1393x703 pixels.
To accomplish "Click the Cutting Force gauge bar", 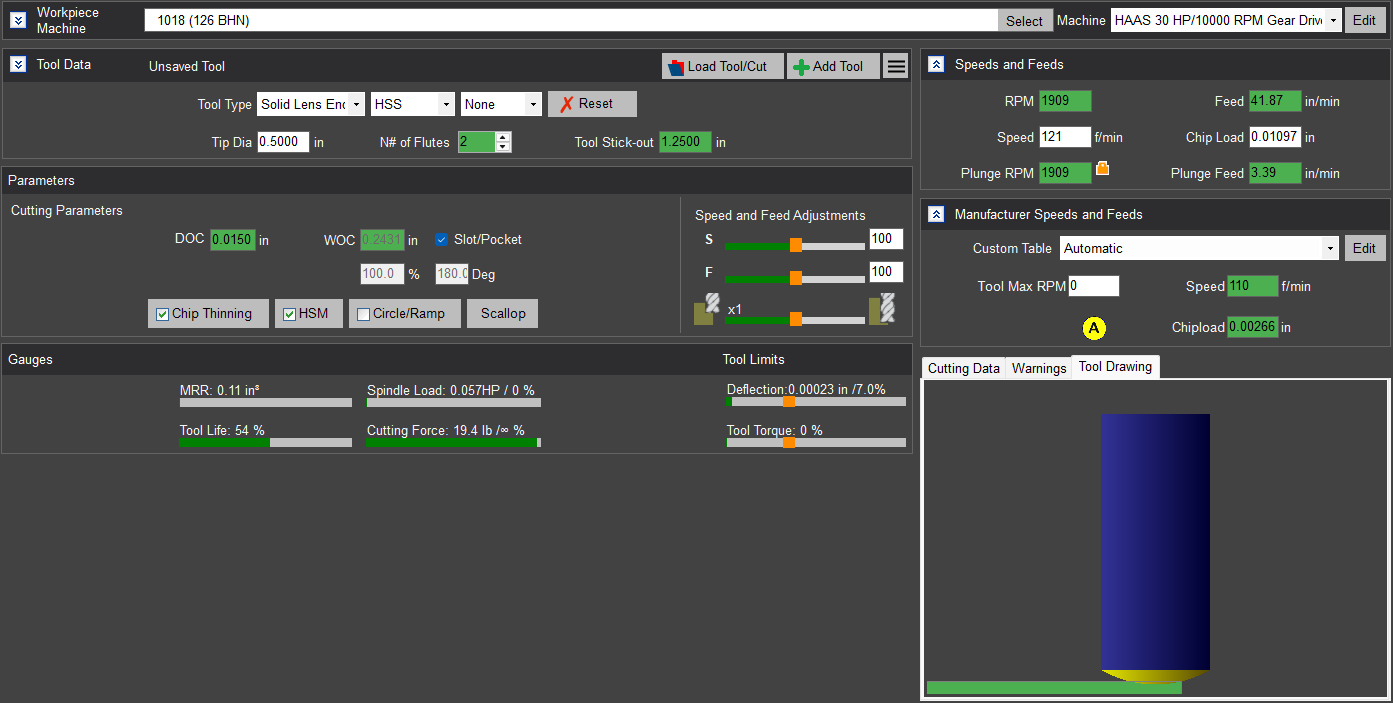I will [453, 442].
